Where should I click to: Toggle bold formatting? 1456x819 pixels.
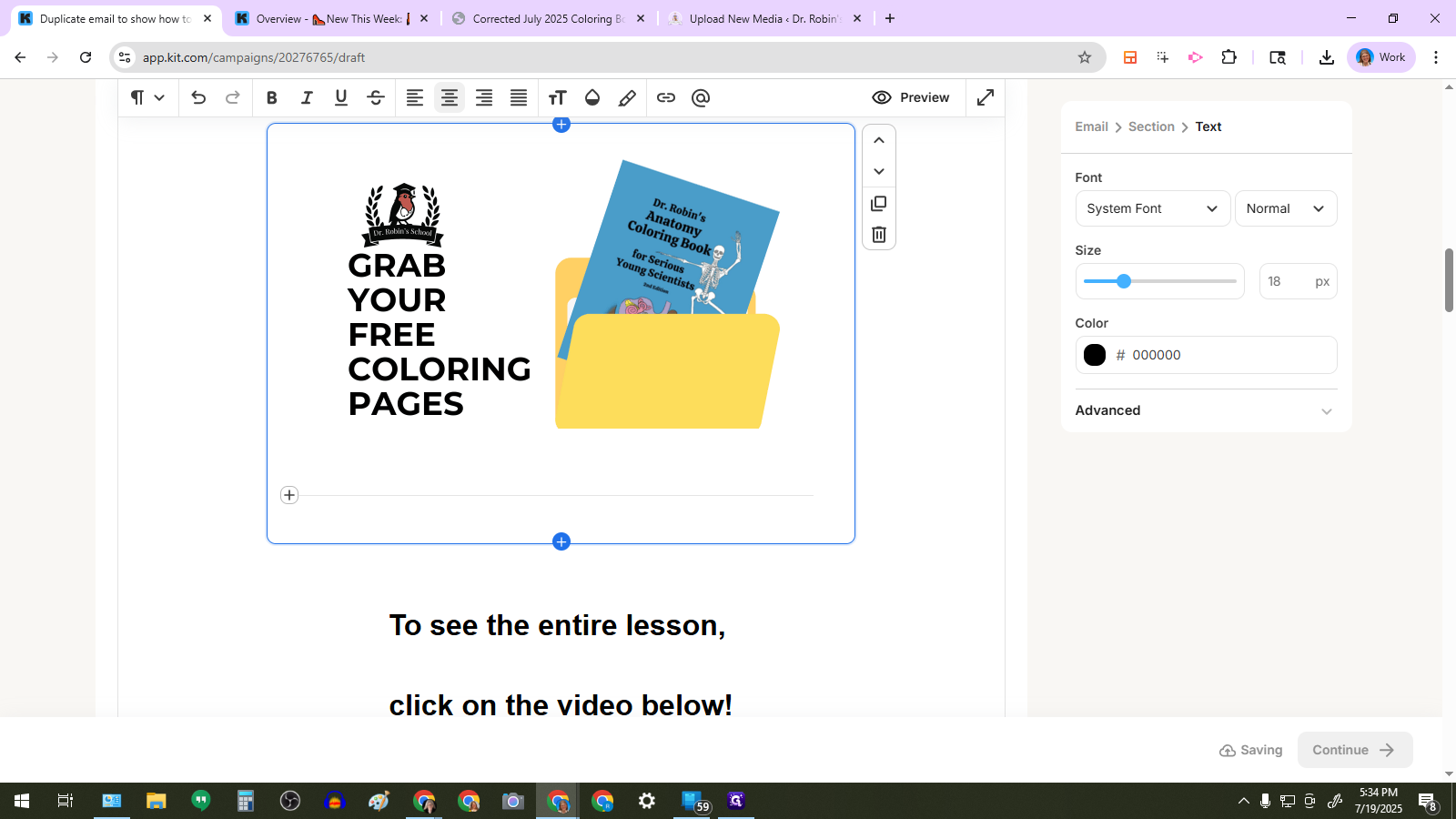click(271, 98)
